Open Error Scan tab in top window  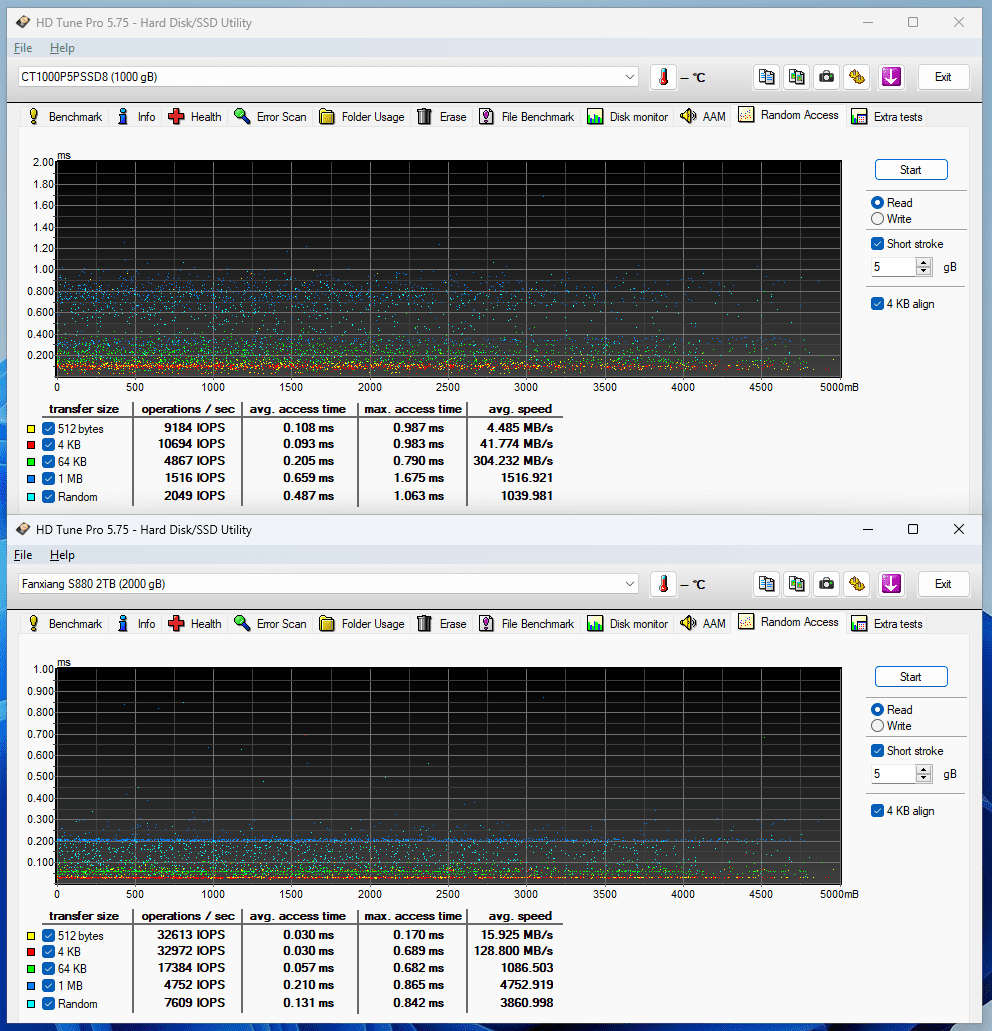point(271,117)
